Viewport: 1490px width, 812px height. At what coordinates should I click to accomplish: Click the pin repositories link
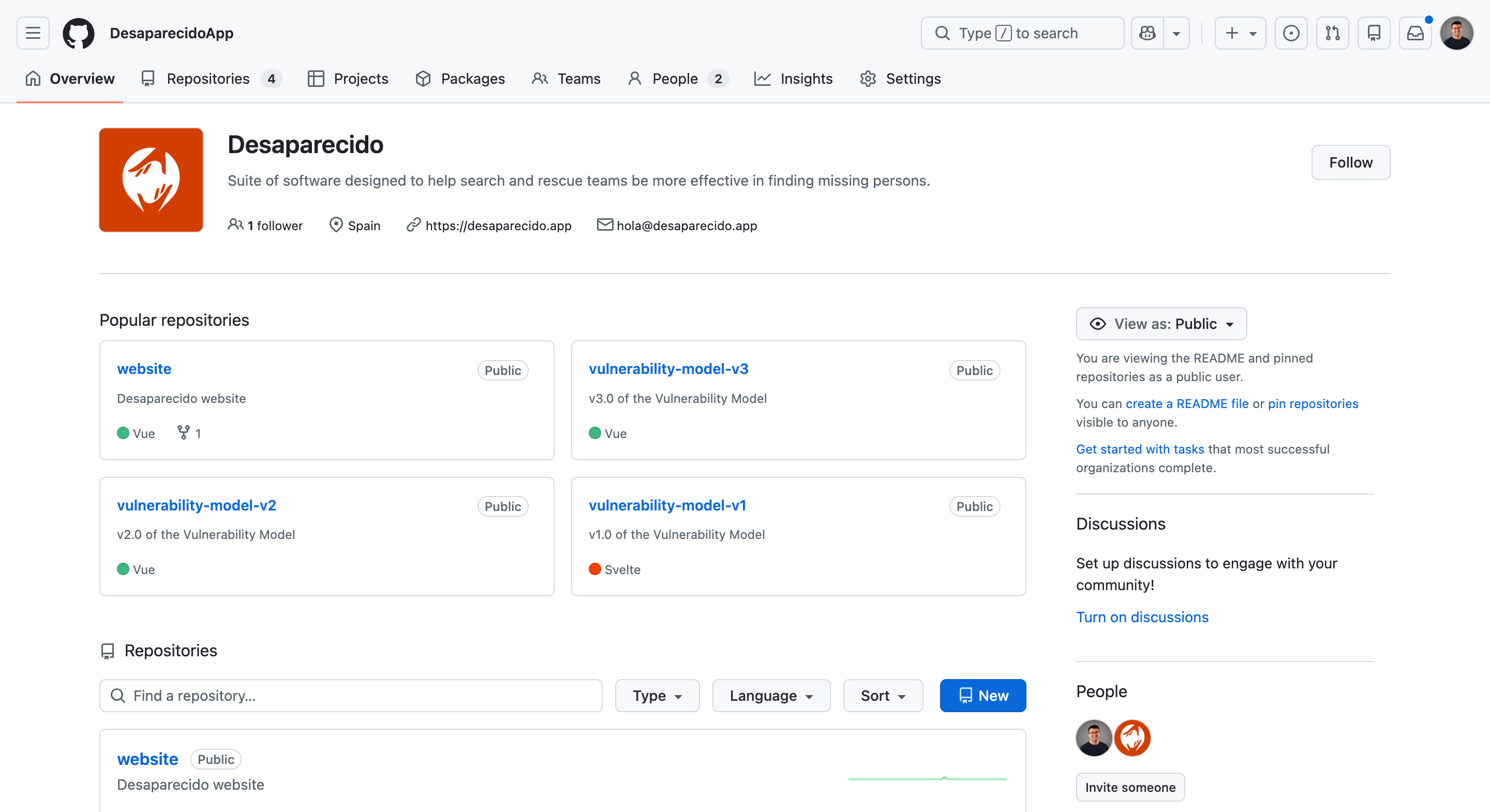click(x=1313, y=404)
